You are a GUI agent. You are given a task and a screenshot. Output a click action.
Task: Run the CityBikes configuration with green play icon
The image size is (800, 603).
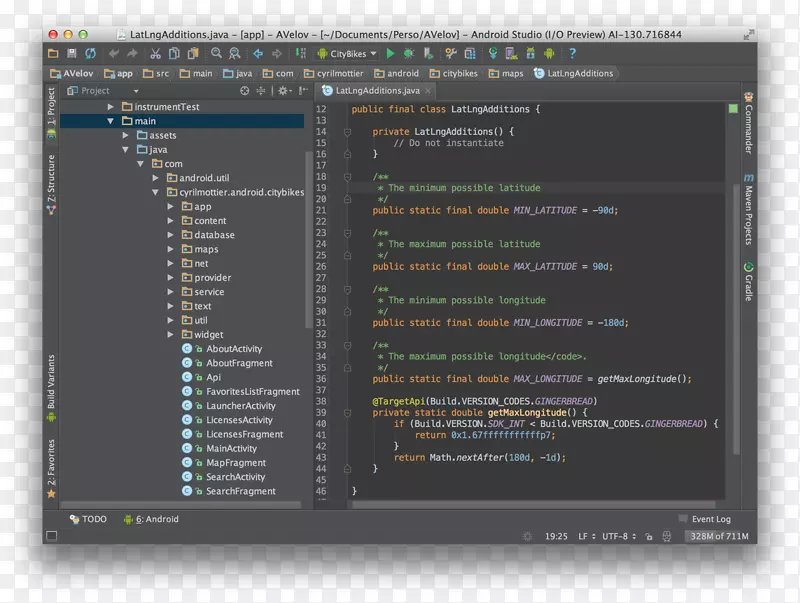pos(389,53)
